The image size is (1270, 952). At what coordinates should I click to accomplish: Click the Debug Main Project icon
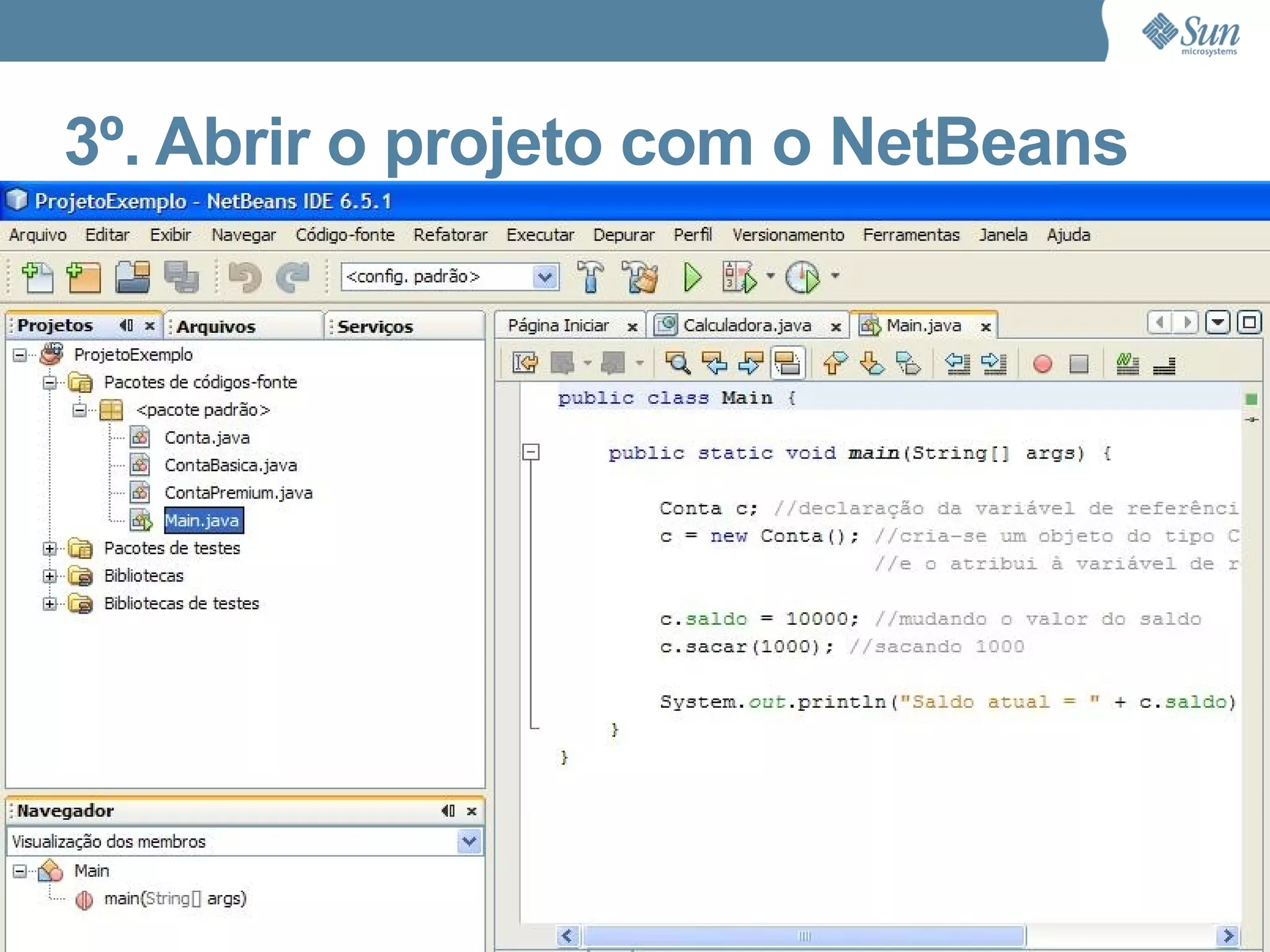coord(740,276)
